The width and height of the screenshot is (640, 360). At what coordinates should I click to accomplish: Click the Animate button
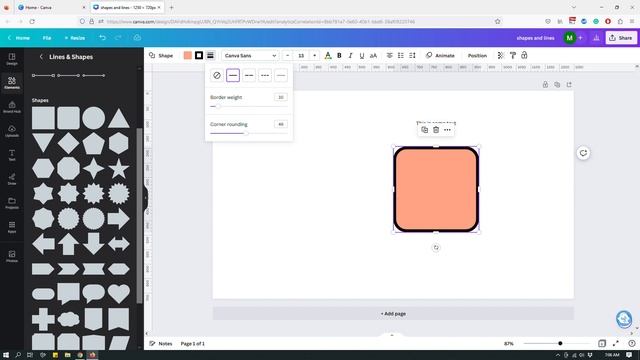point(440,56)
